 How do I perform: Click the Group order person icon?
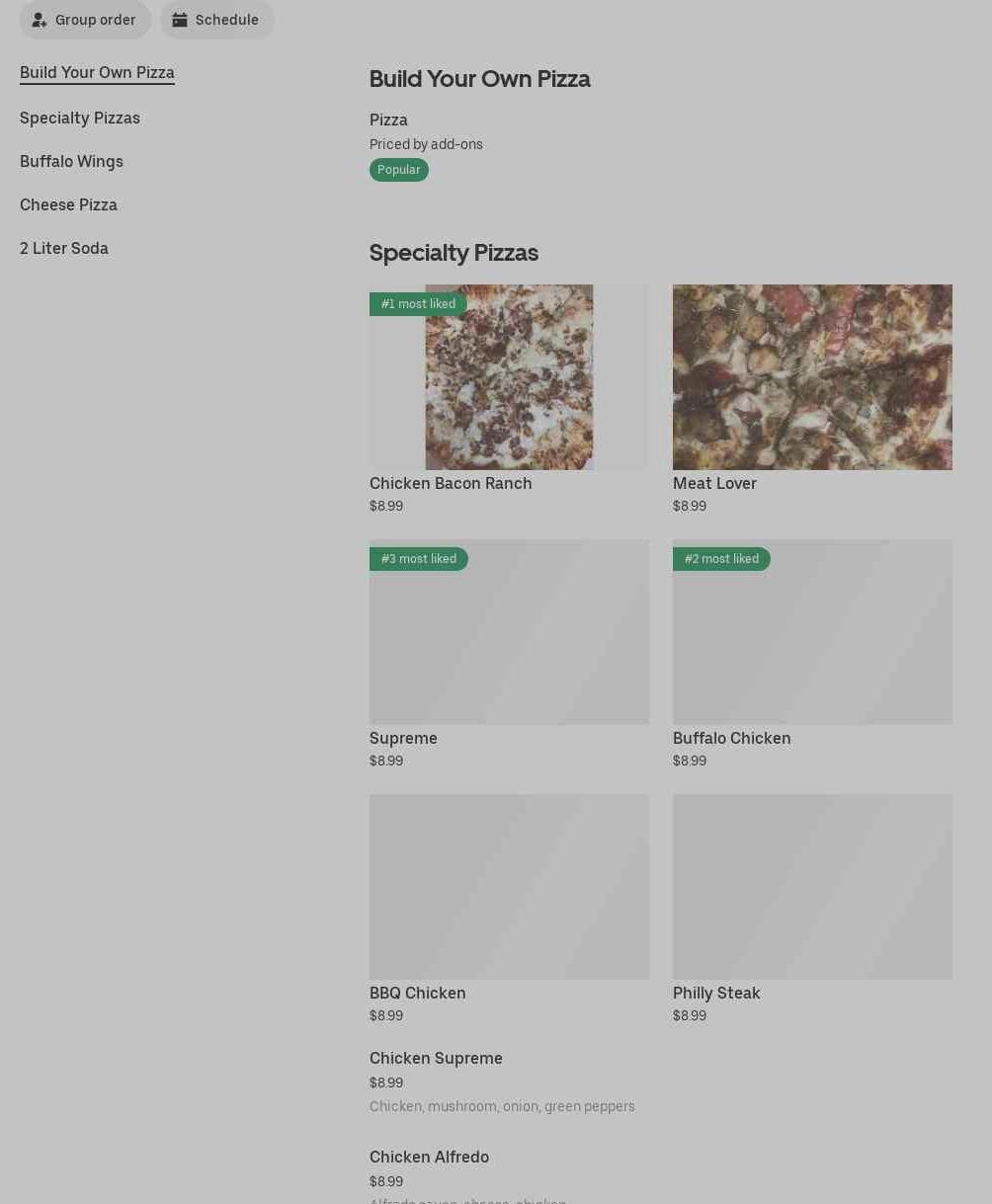pyautogui.click(x=40, y=20)
